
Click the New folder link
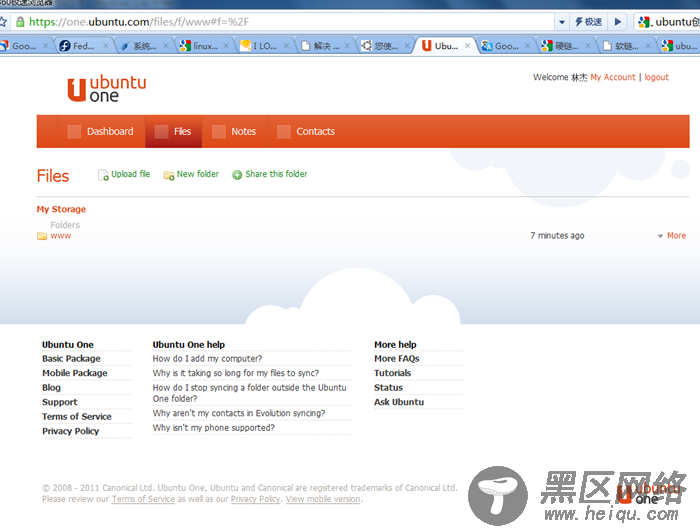[198, 174]
